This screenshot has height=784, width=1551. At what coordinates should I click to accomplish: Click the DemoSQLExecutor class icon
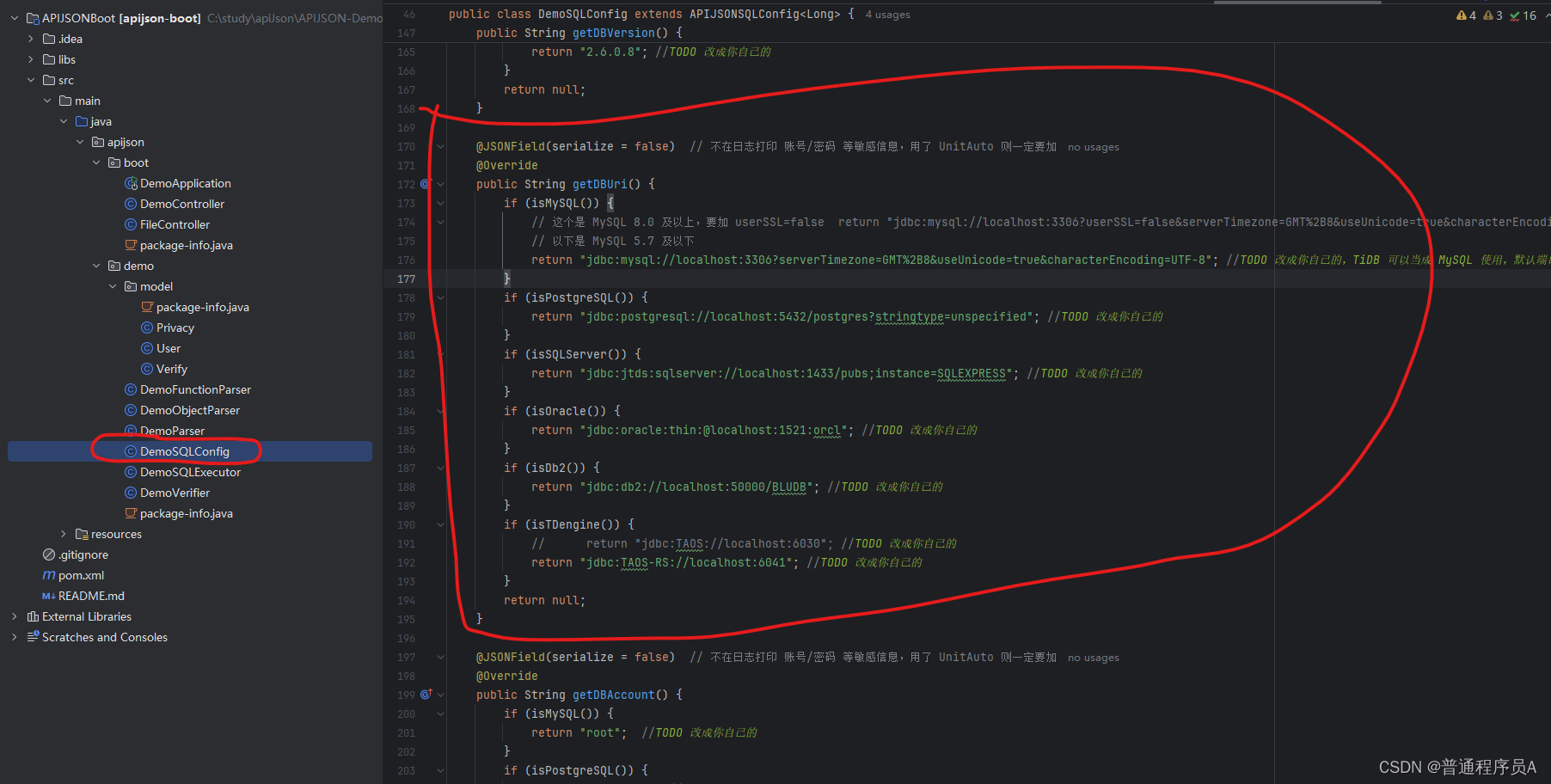click(x=131, y=472)
